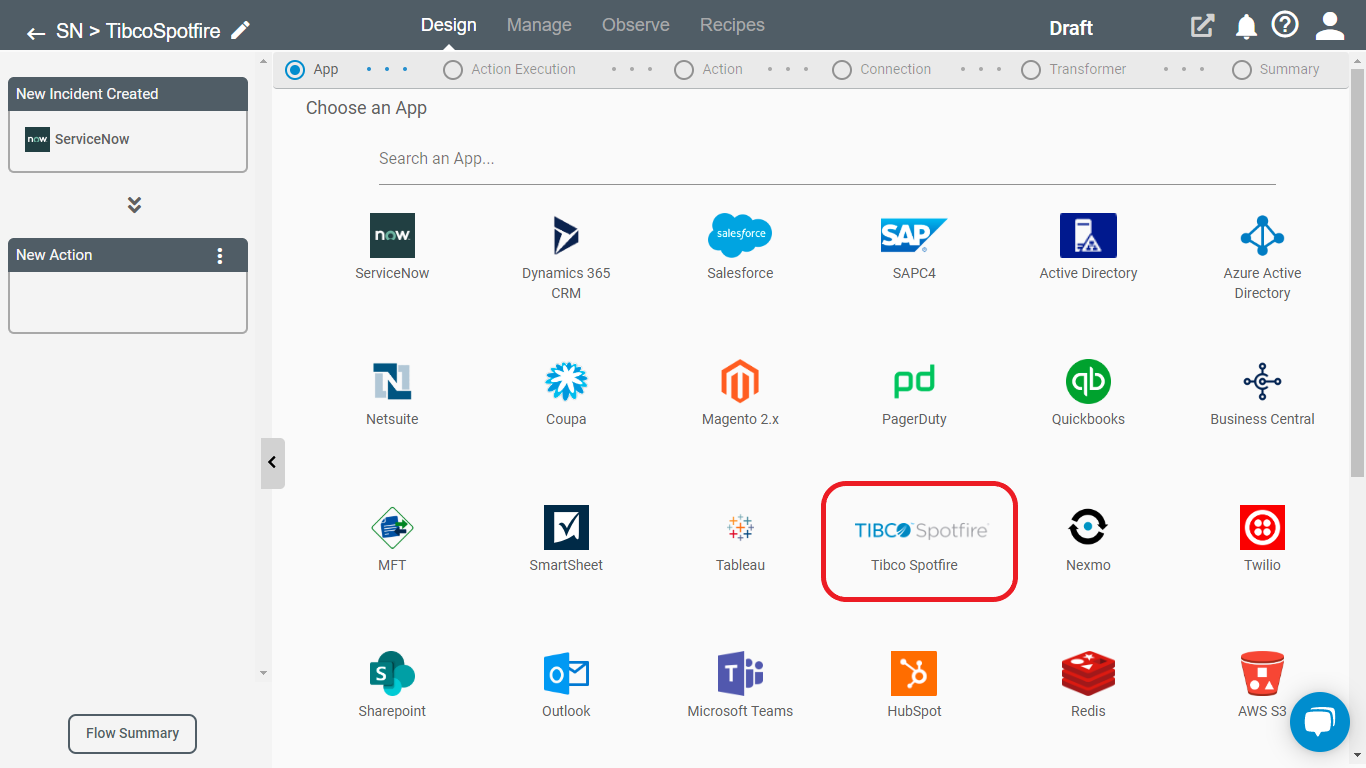Open the help question mark icon
The height and width of the screenshot is (768, 1366).
point(1285,25)
